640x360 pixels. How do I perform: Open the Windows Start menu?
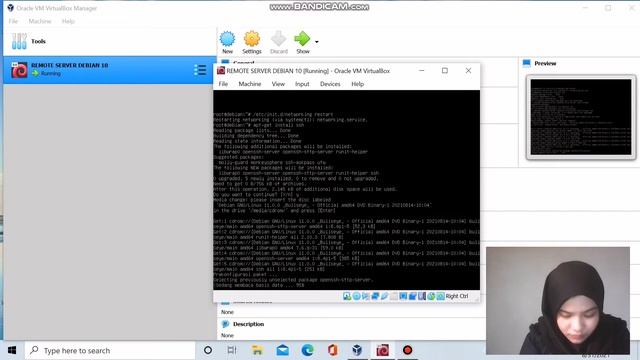click(12, 350)
